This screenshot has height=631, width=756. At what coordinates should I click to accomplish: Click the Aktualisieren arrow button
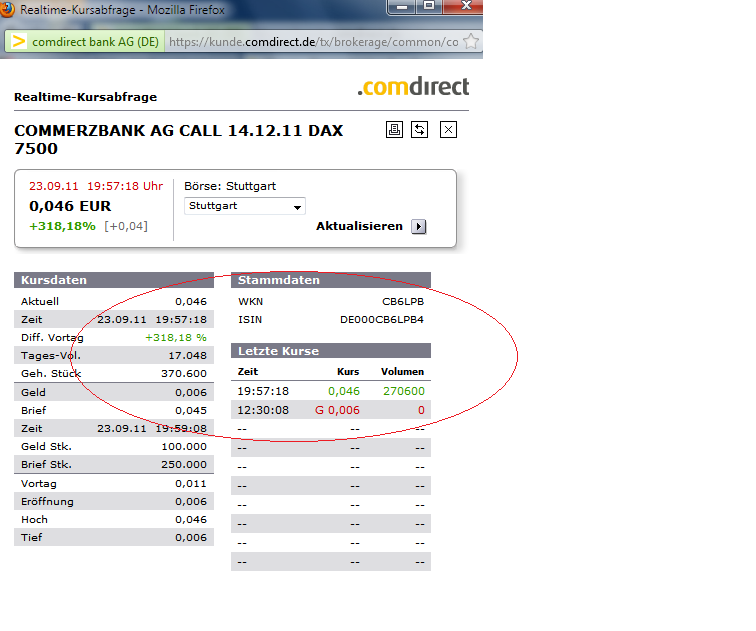418,227
